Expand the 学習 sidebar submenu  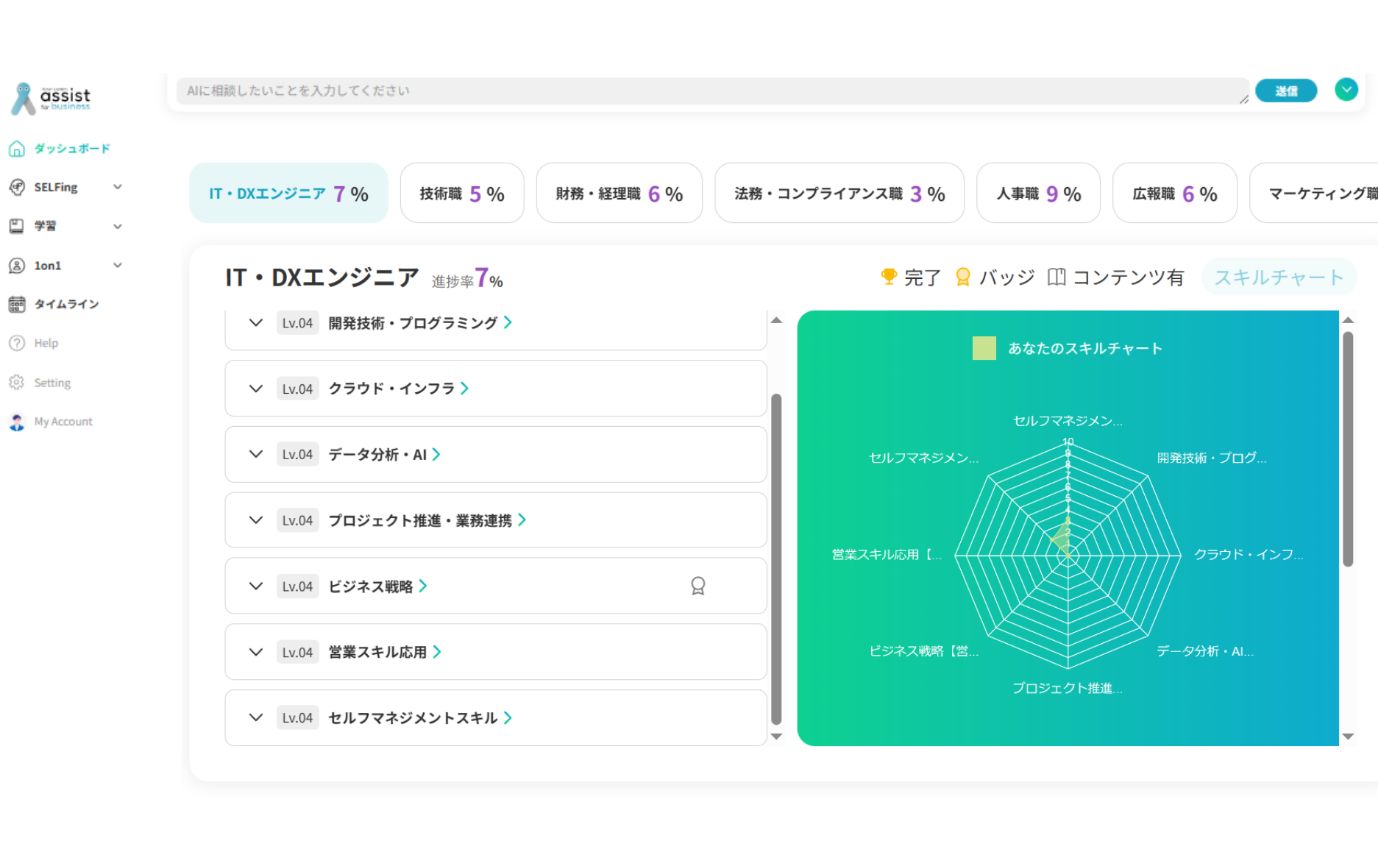[x=118, y=227]
